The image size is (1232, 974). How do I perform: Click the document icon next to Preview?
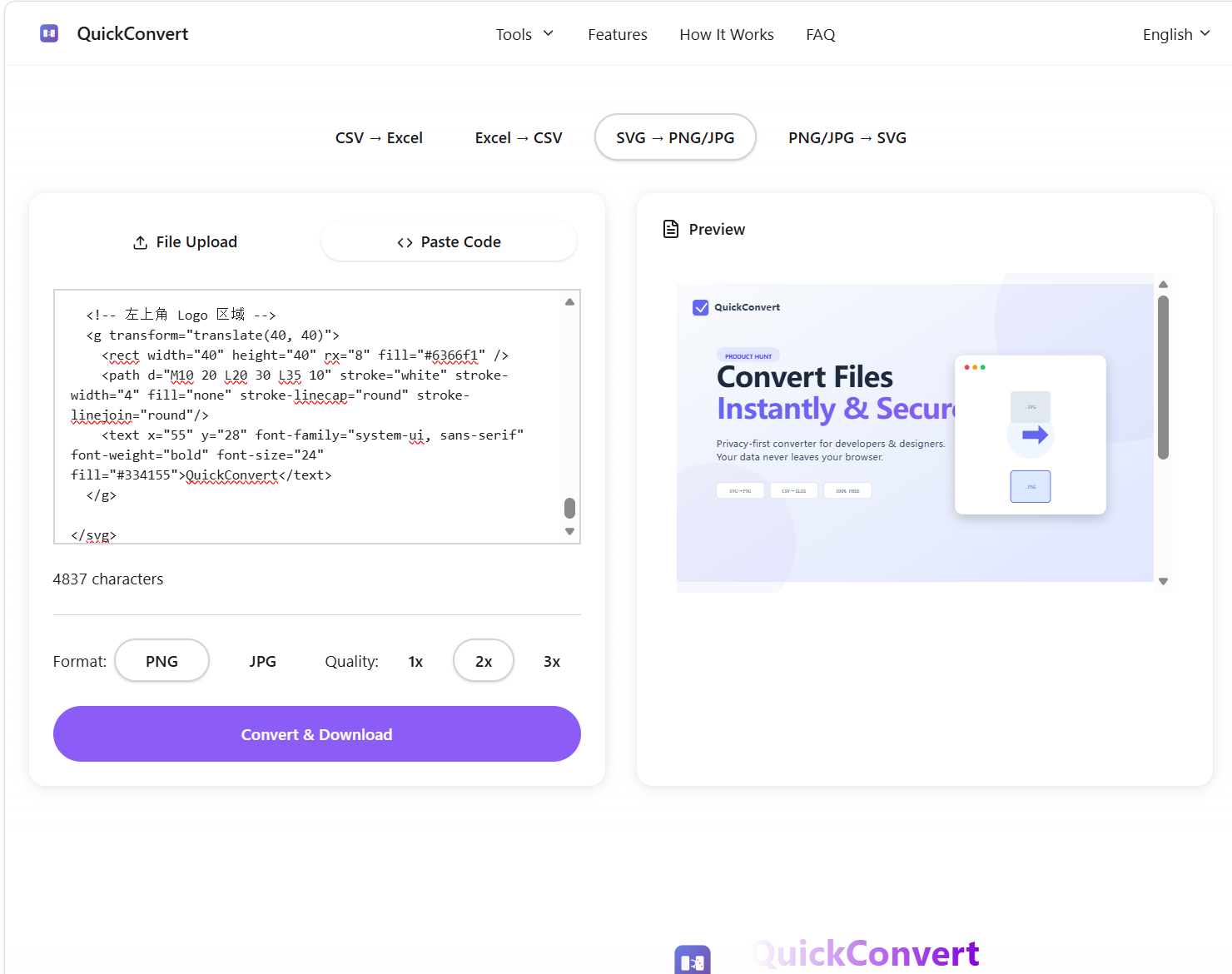(671, 229)
